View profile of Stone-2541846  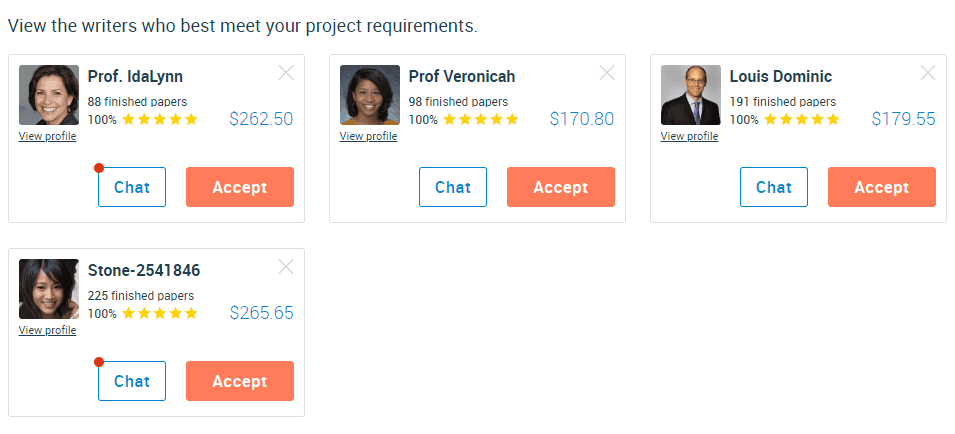tap(48, 331)
